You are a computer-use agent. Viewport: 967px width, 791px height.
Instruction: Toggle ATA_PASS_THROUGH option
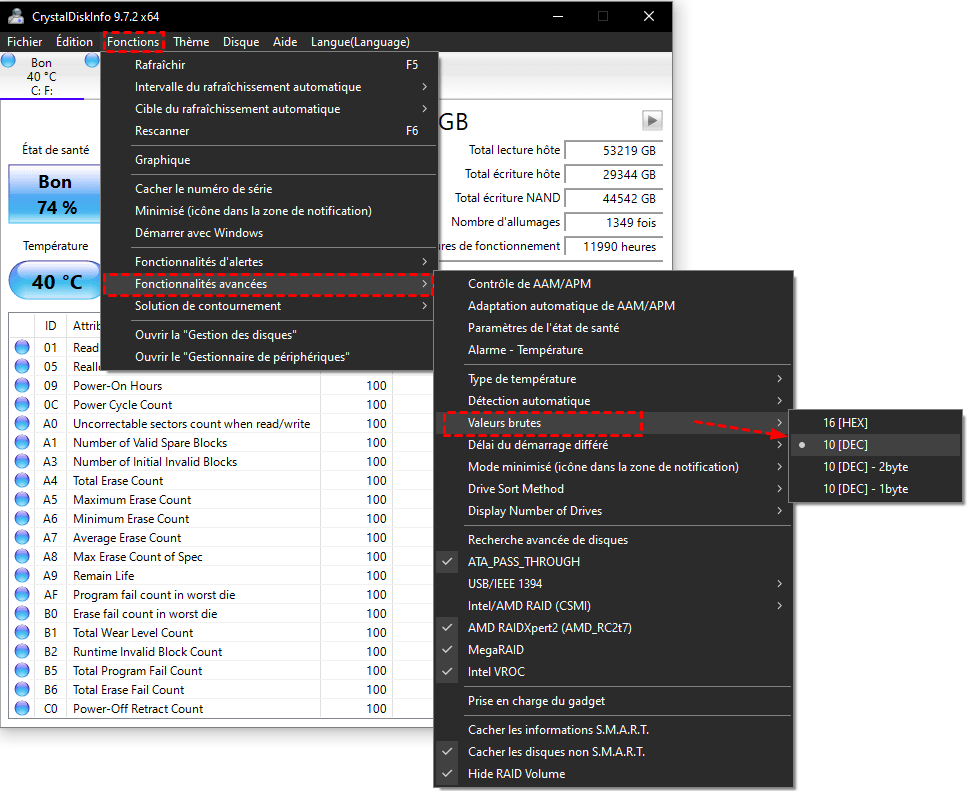pos(614,562)
